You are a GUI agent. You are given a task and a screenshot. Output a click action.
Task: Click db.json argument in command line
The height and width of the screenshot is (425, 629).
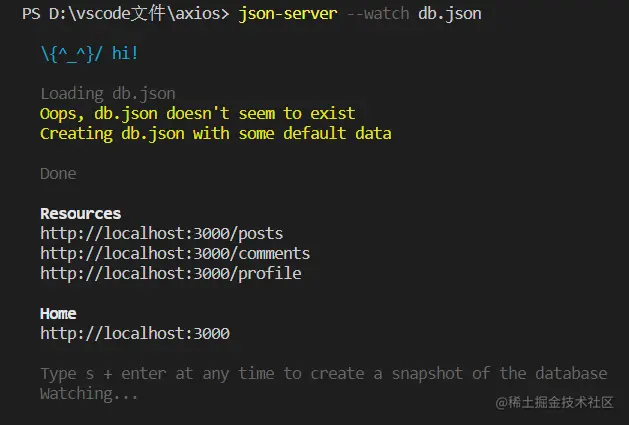pyautogui.click(x=449, y=14)
